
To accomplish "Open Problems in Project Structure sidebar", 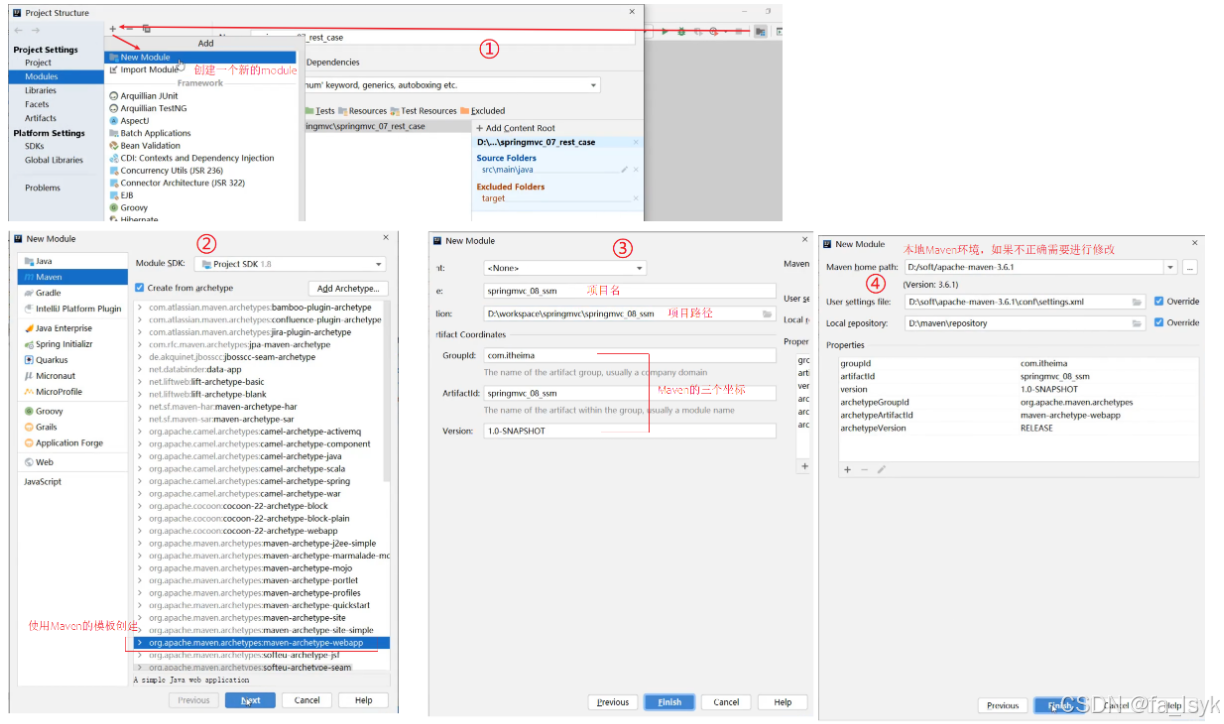I will click(43, 188).
